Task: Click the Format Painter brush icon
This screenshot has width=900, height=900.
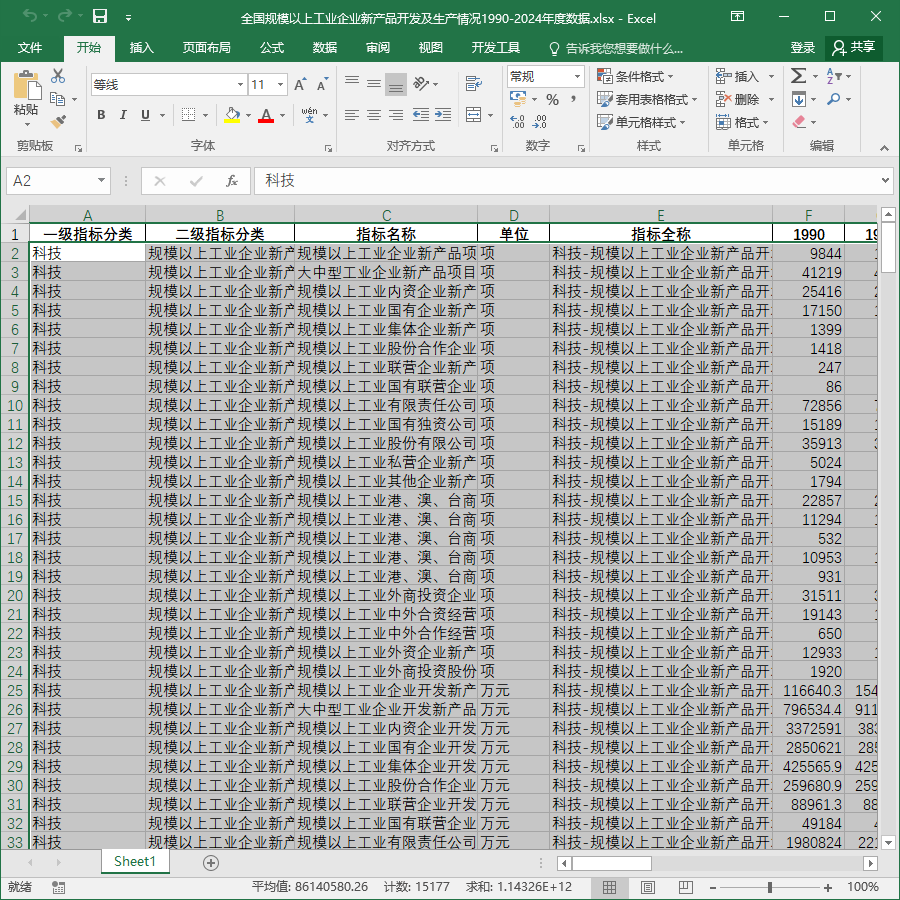Action: [59, 121]
